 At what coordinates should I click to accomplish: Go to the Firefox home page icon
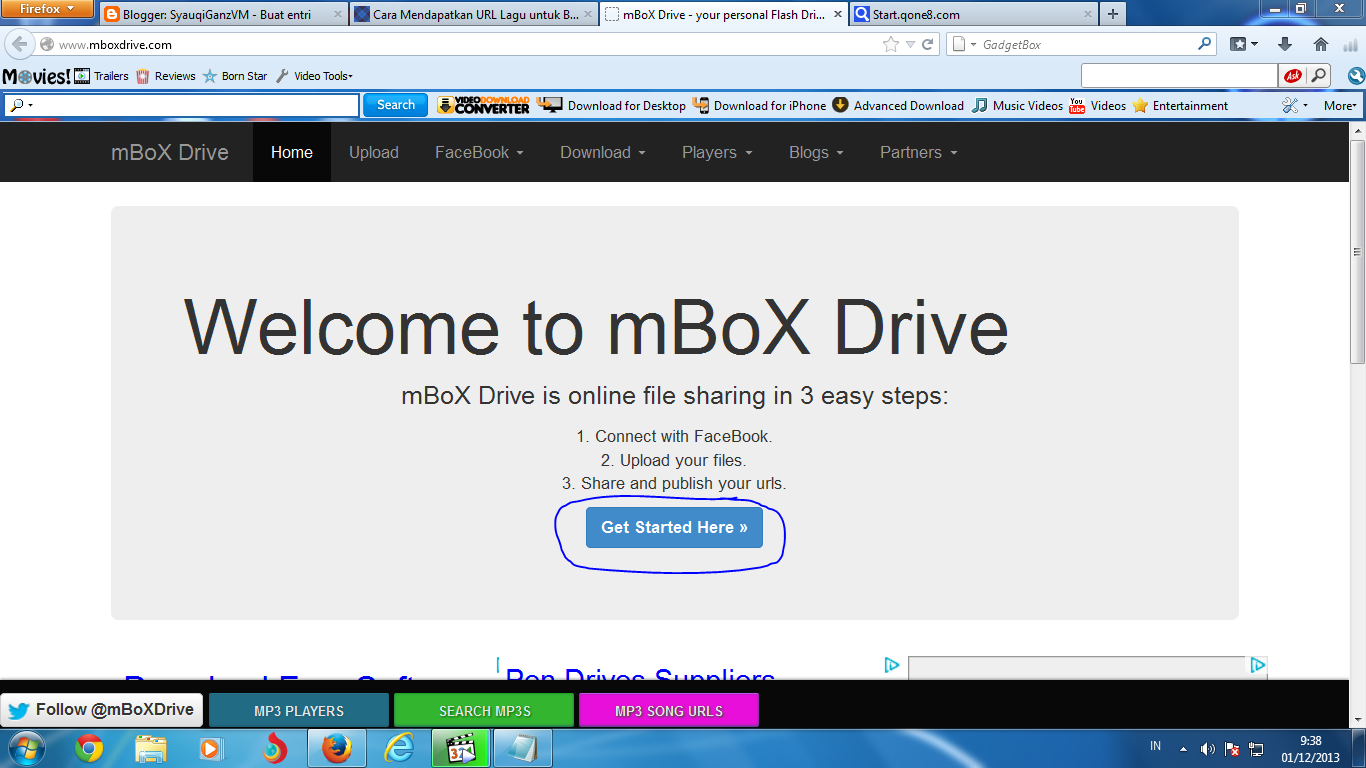click(1321, 44)
